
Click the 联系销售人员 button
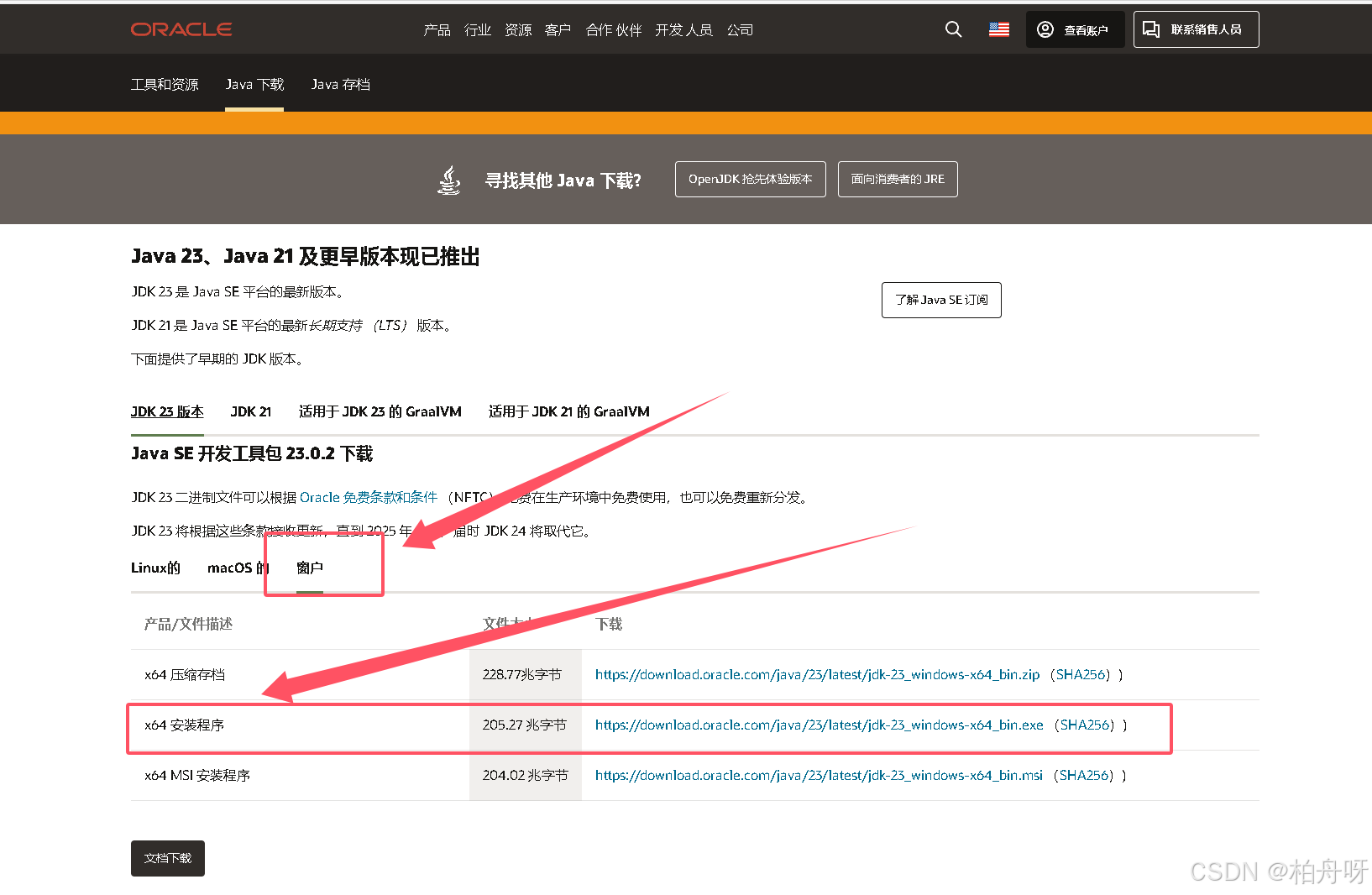point(1196,29)
